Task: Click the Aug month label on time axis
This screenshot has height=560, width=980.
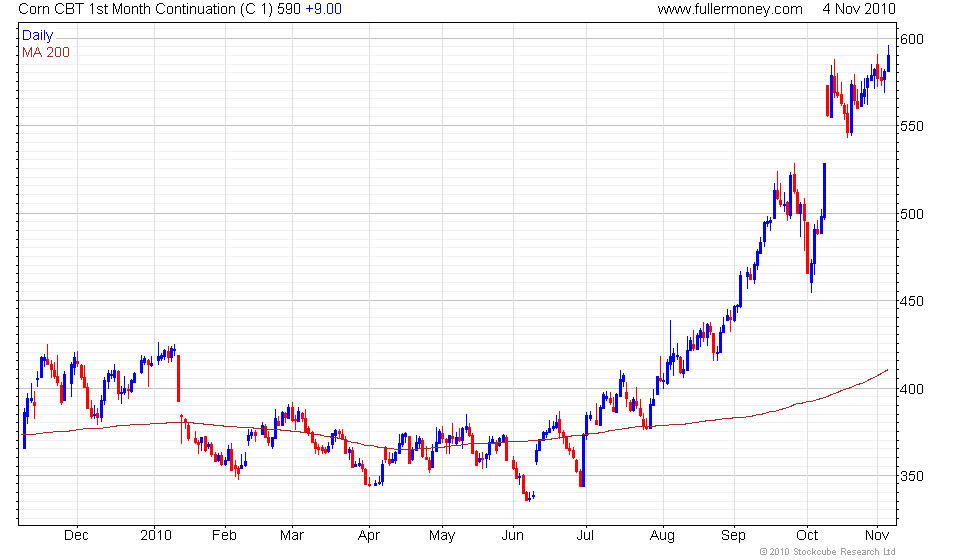Action: click(662, 536)
